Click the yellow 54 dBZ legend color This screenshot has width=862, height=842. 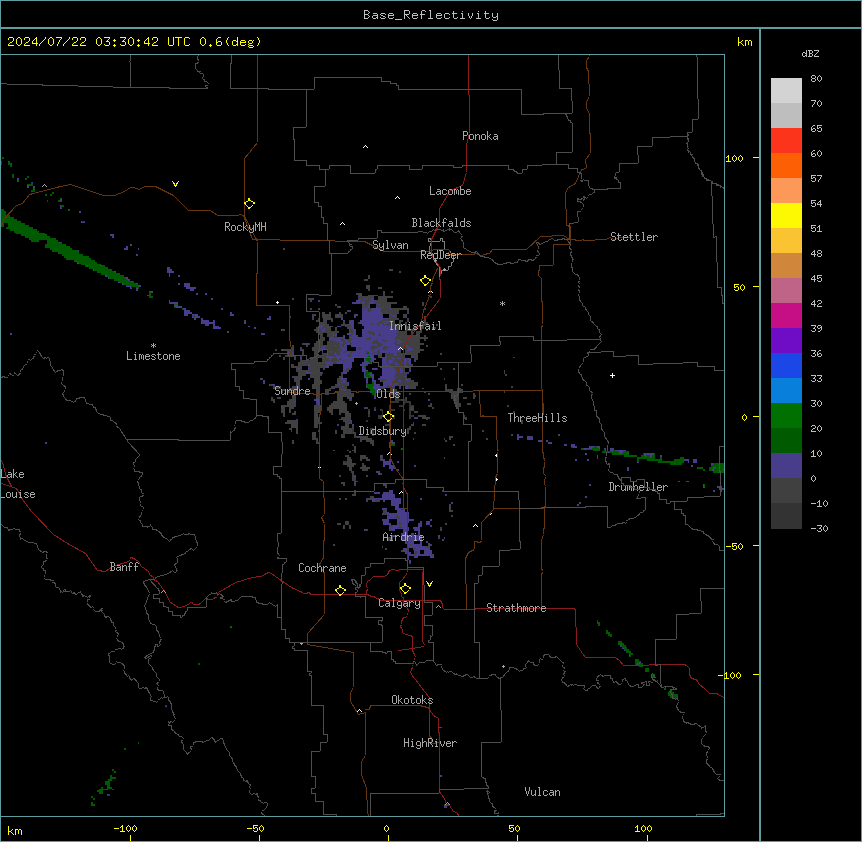786,215
